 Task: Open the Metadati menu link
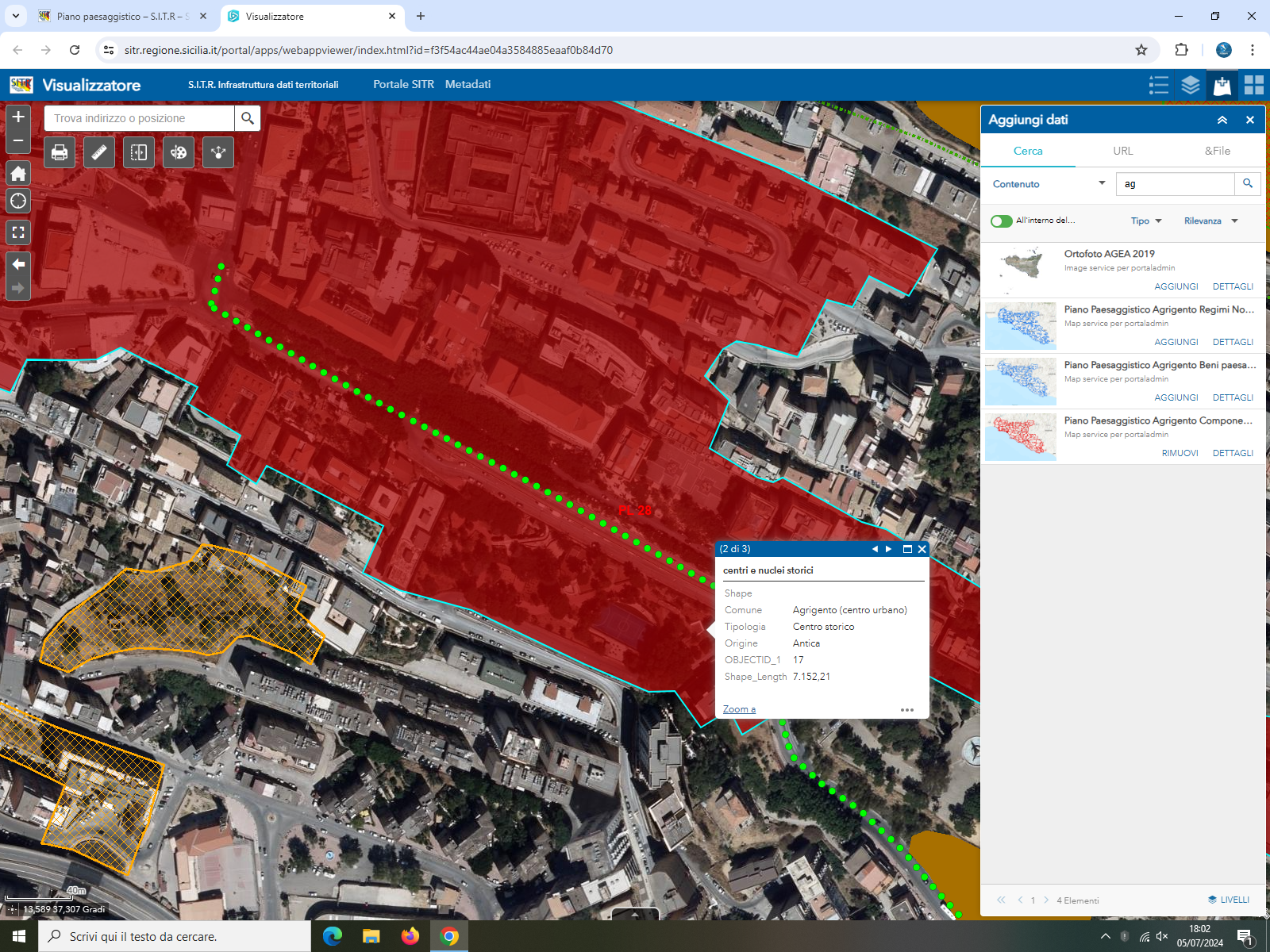[x=468, y=84]
